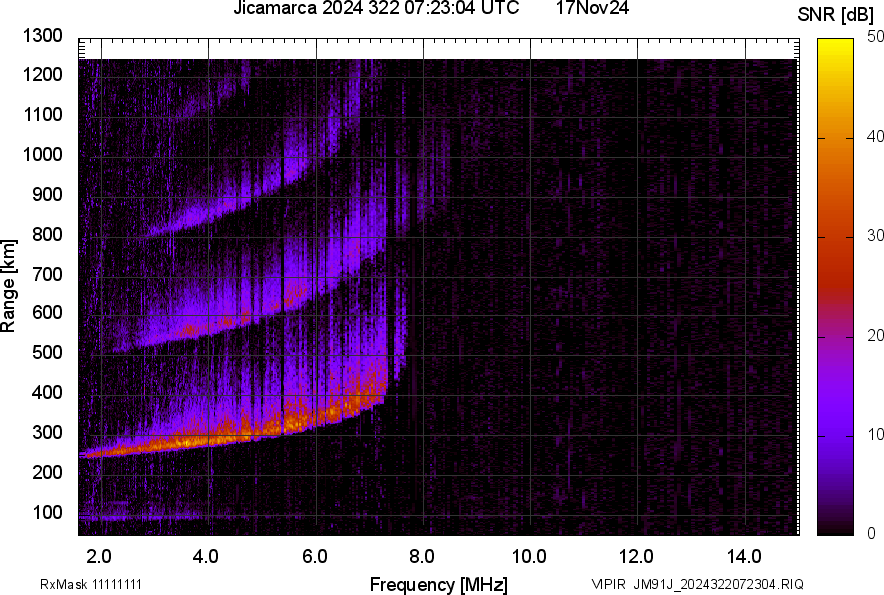884x595 pixels.
Task: Click the range tick label '1300'
Action: (42, 36)
